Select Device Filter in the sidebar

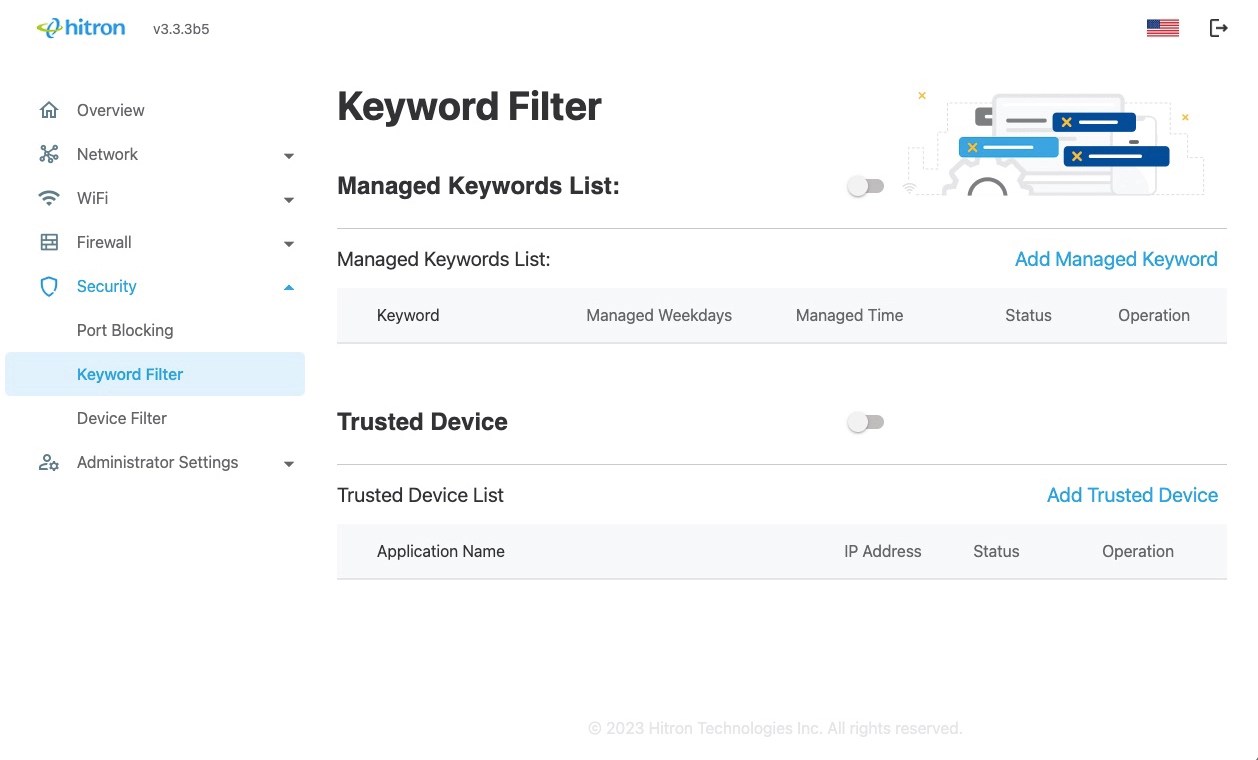coord(123,418)
